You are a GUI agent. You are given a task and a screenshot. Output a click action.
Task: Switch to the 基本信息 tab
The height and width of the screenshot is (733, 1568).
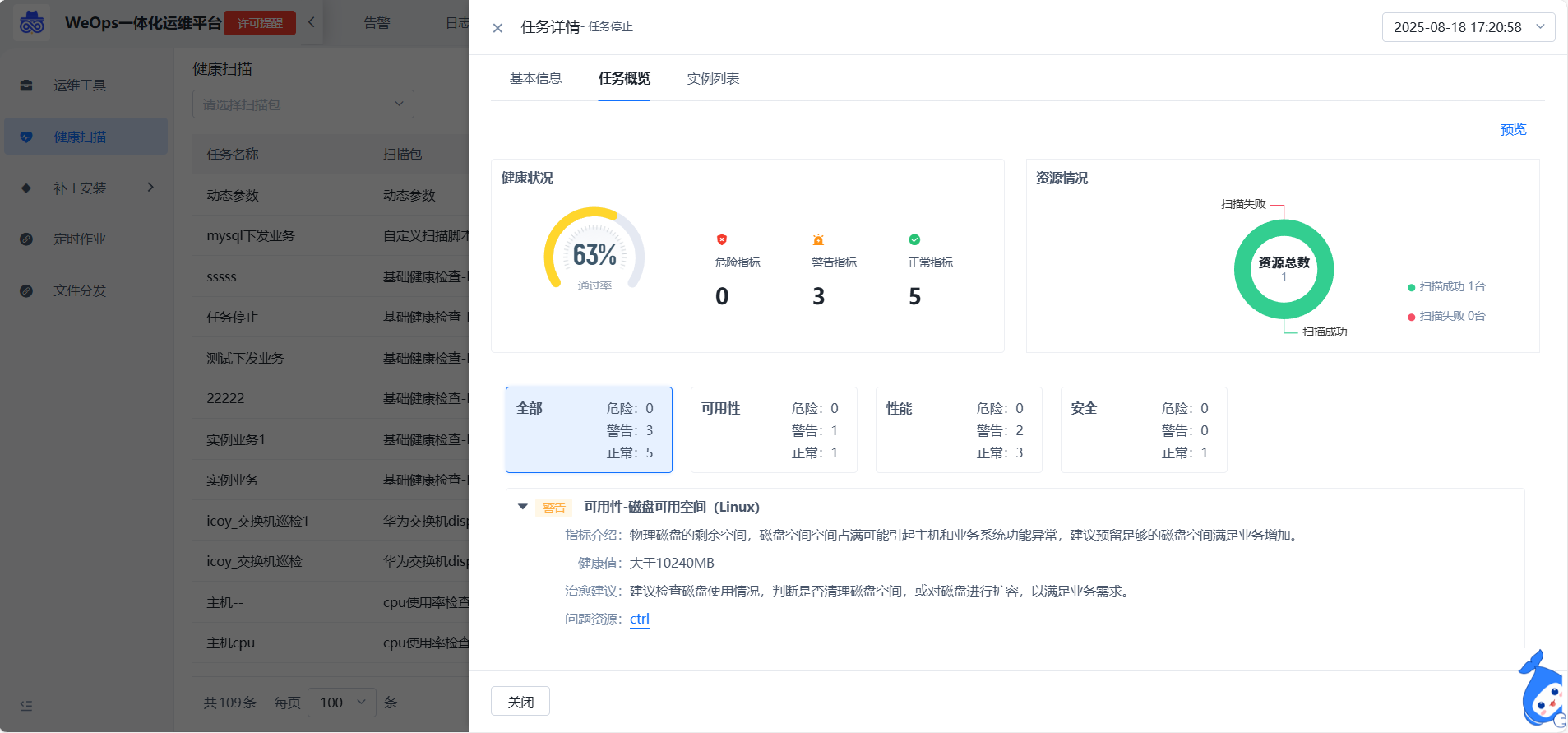pyautogui.click(x=535, y=79)
